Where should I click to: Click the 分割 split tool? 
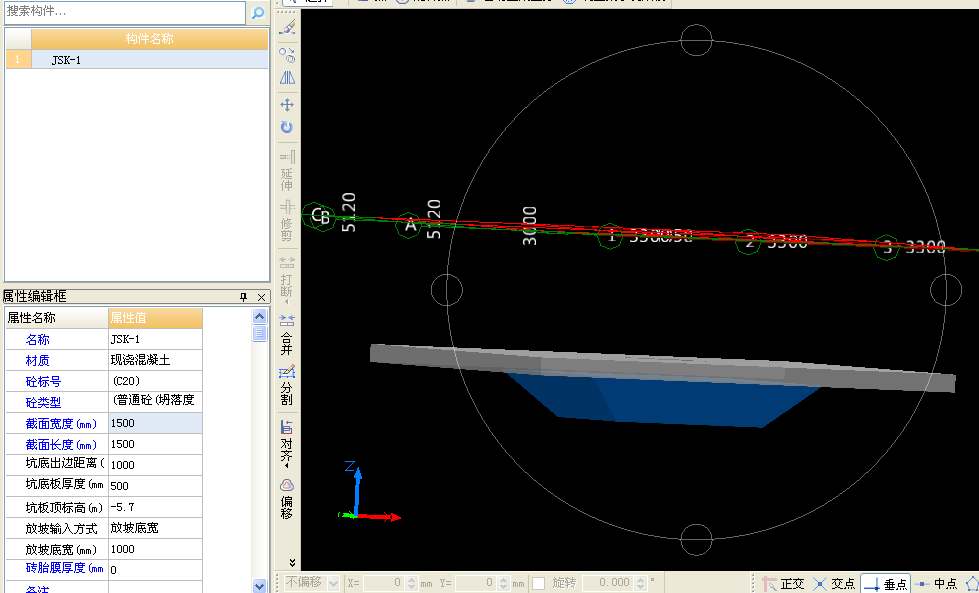tap(287, 386)
